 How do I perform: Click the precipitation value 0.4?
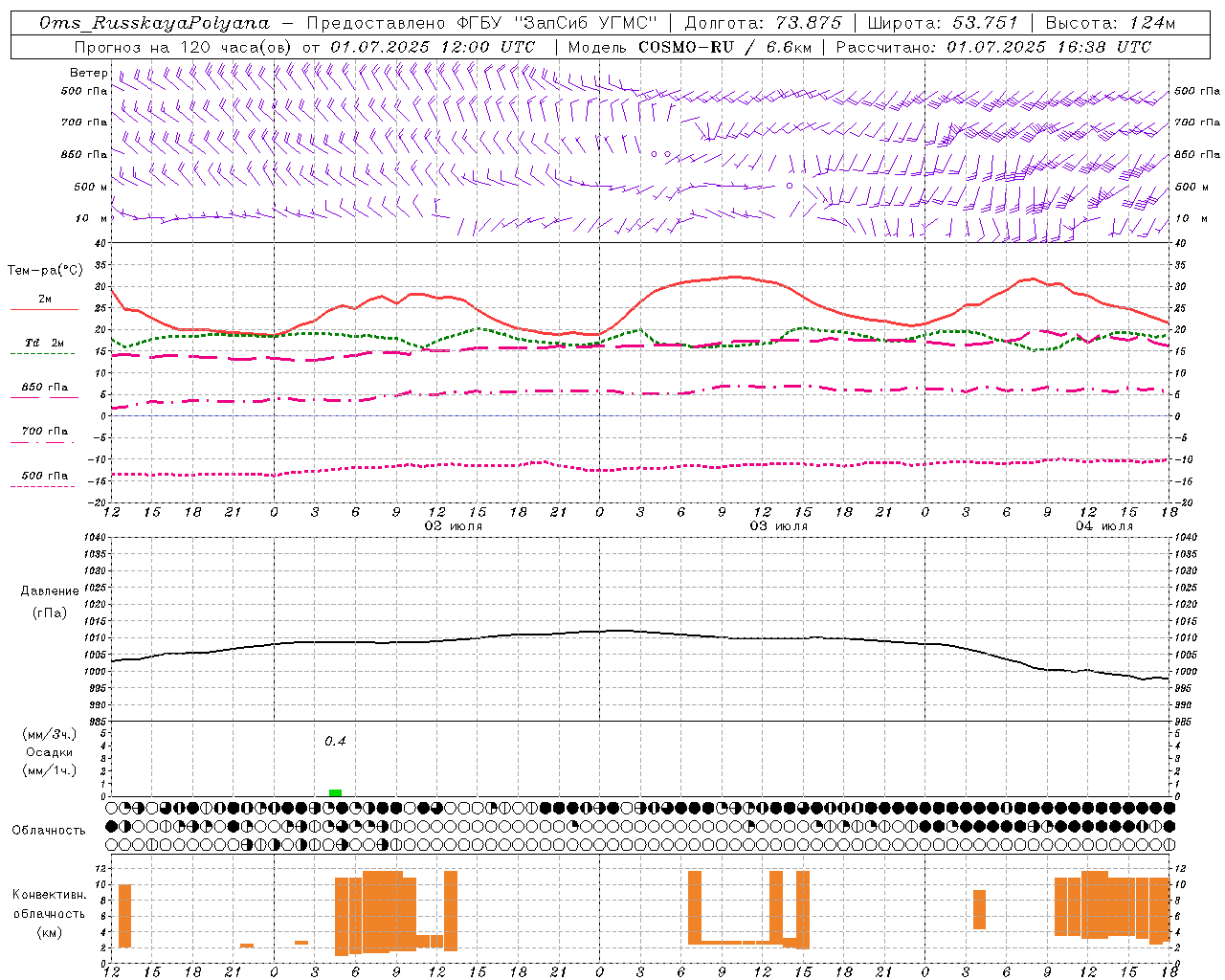335,741
